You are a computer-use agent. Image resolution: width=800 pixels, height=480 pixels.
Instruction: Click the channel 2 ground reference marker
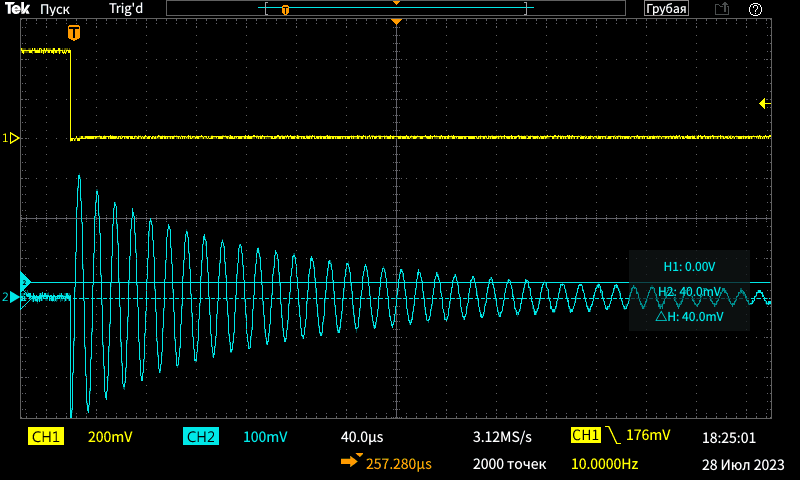[x=11, y=297]
